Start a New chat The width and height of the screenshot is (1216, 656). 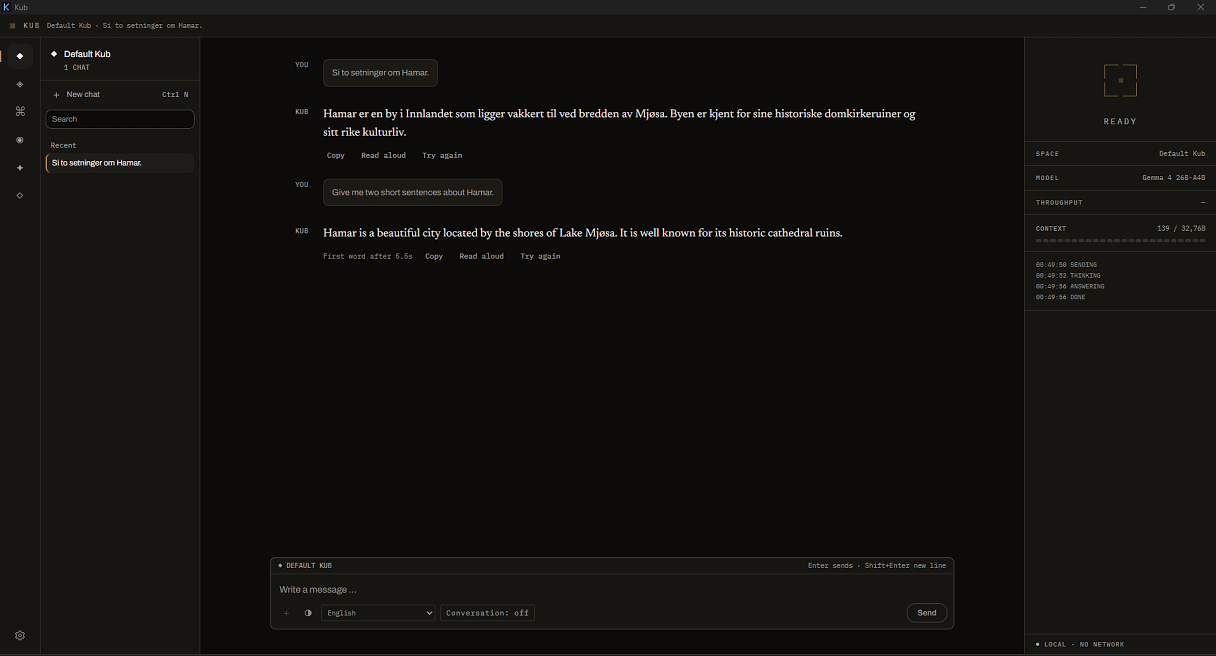coord(120,94)
